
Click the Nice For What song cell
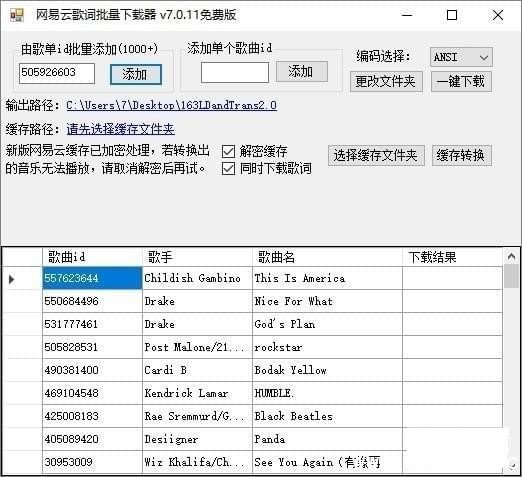tap(327, 301)
